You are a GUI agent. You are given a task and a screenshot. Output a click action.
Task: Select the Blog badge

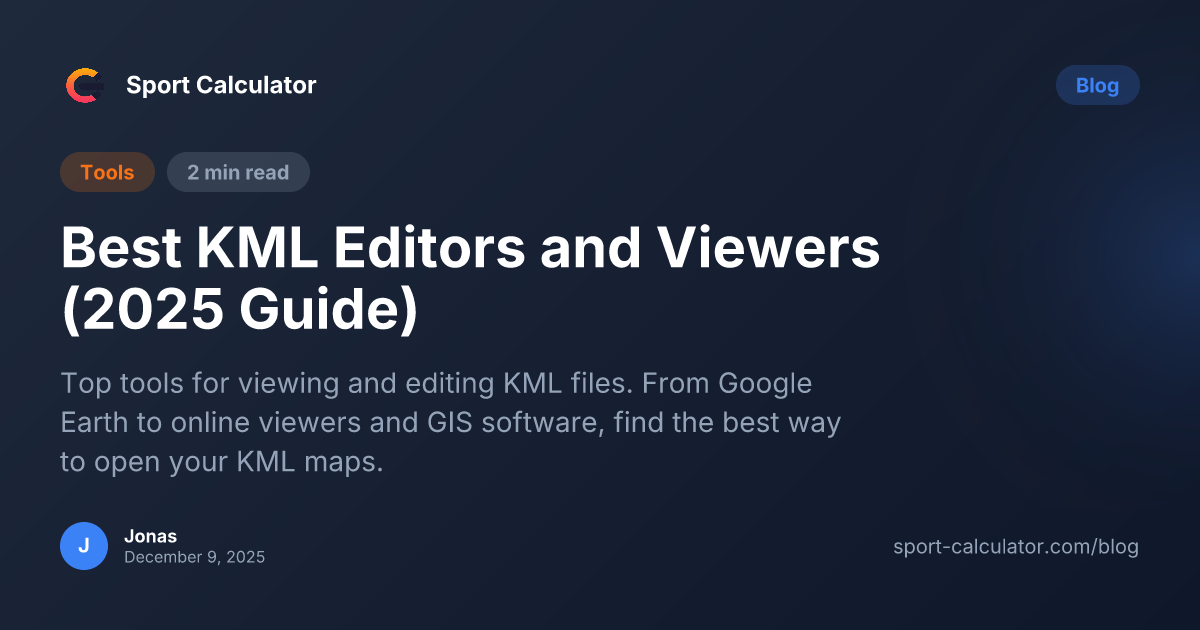click(1097, 86)
